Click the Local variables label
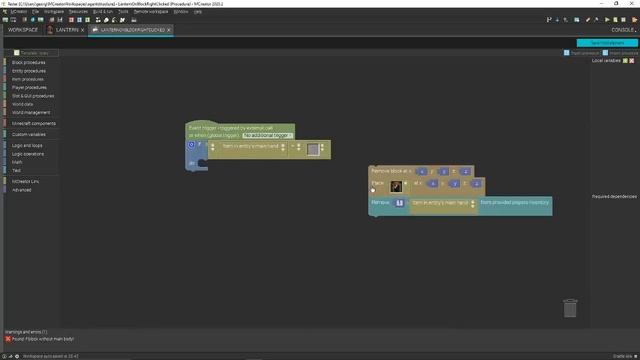The height and width of the screenshot is (360, 640). (606, 60)
